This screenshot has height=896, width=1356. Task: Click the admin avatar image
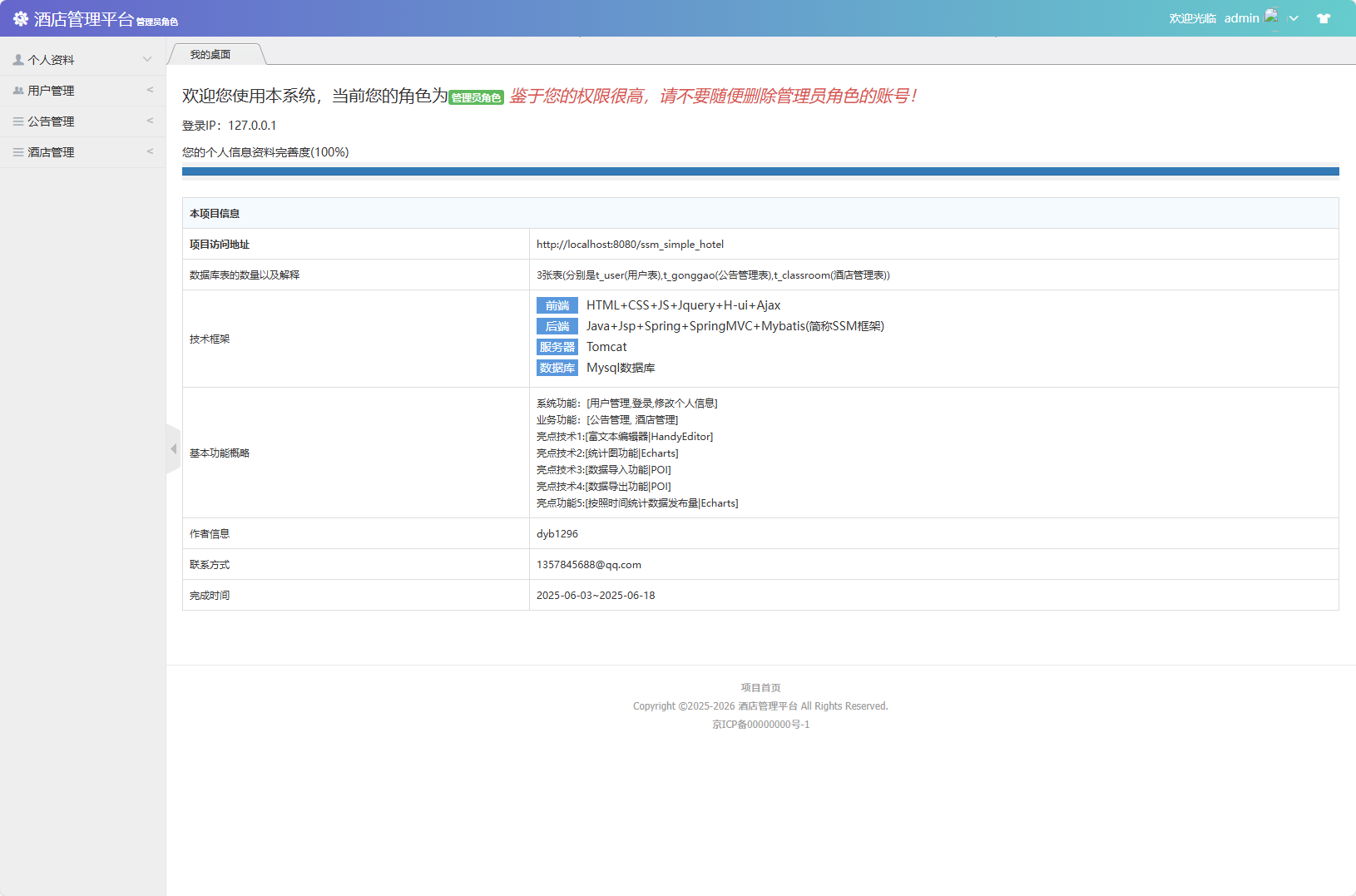coord(1271,15)
